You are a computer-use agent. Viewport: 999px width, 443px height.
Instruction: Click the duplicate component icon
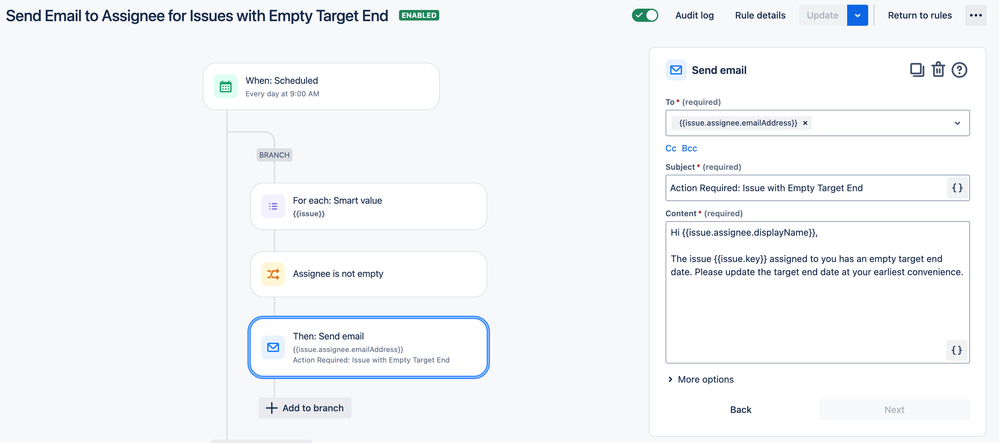coord(916,70)
